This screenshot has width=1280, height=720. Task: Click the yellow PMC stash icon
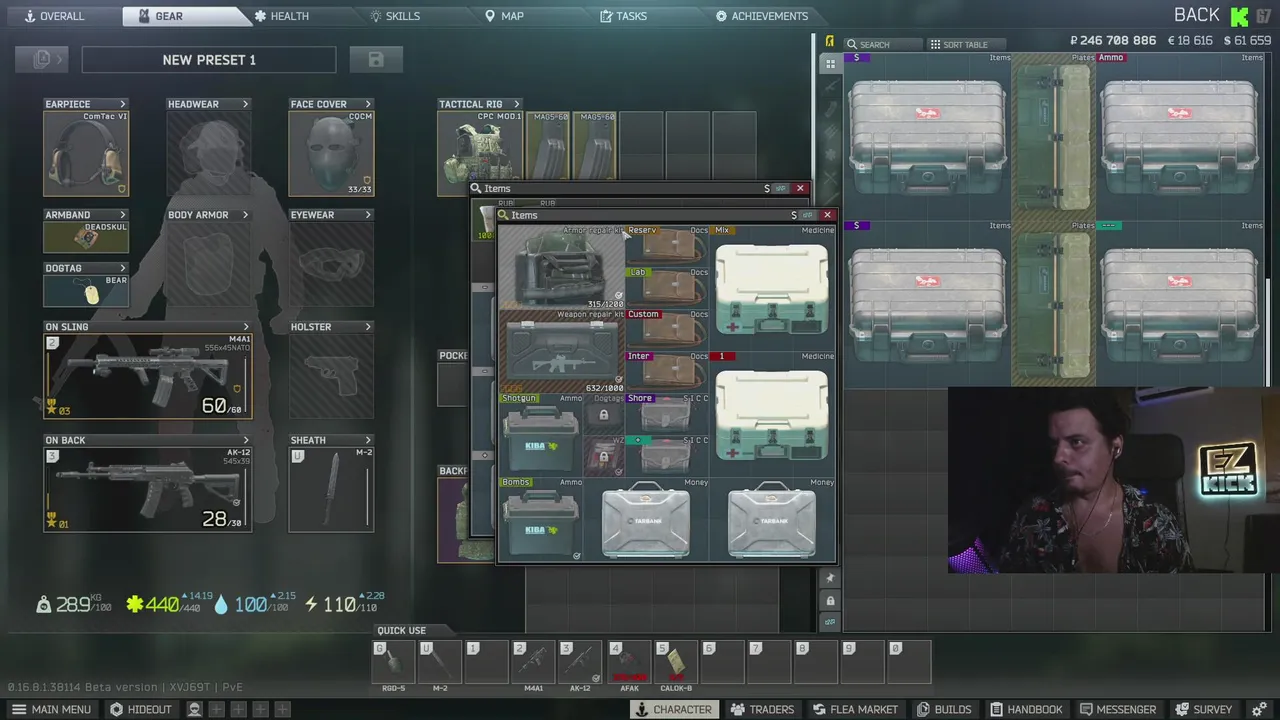point(829,41)
